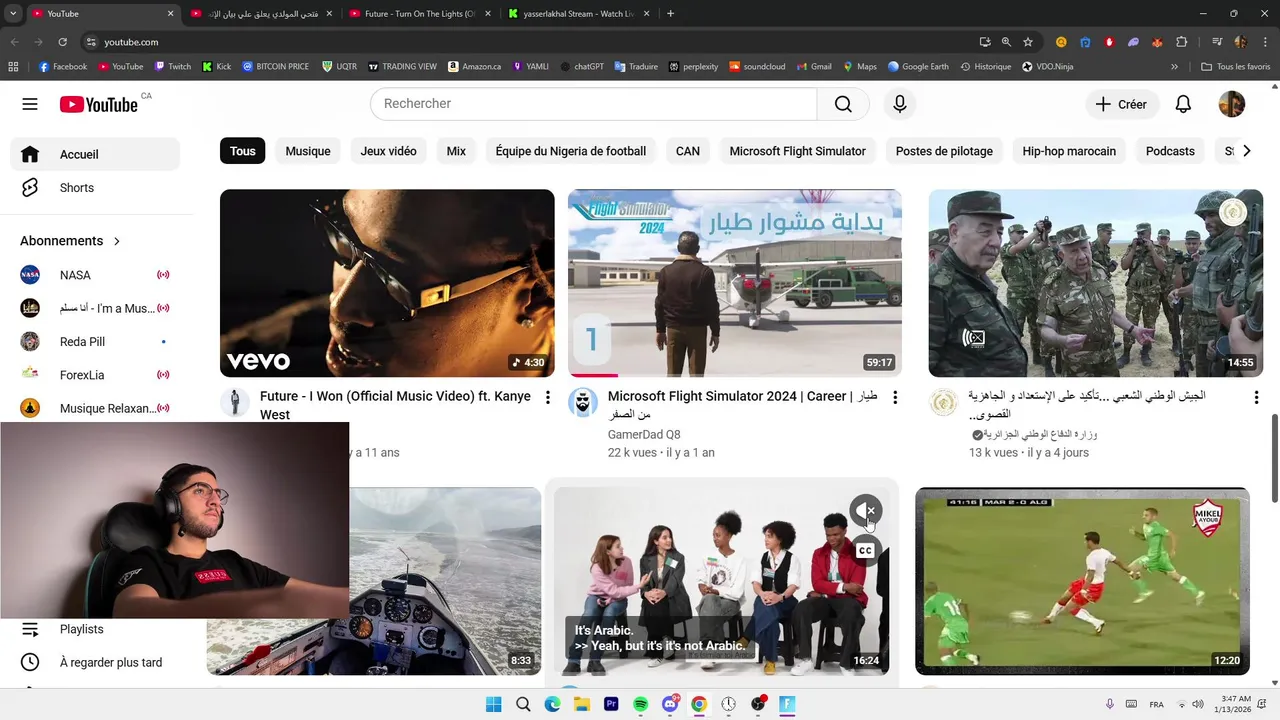Open the chatGPT bookmark
The image size is (1280, 720).
pyautogui.click(x=582, y=67)
